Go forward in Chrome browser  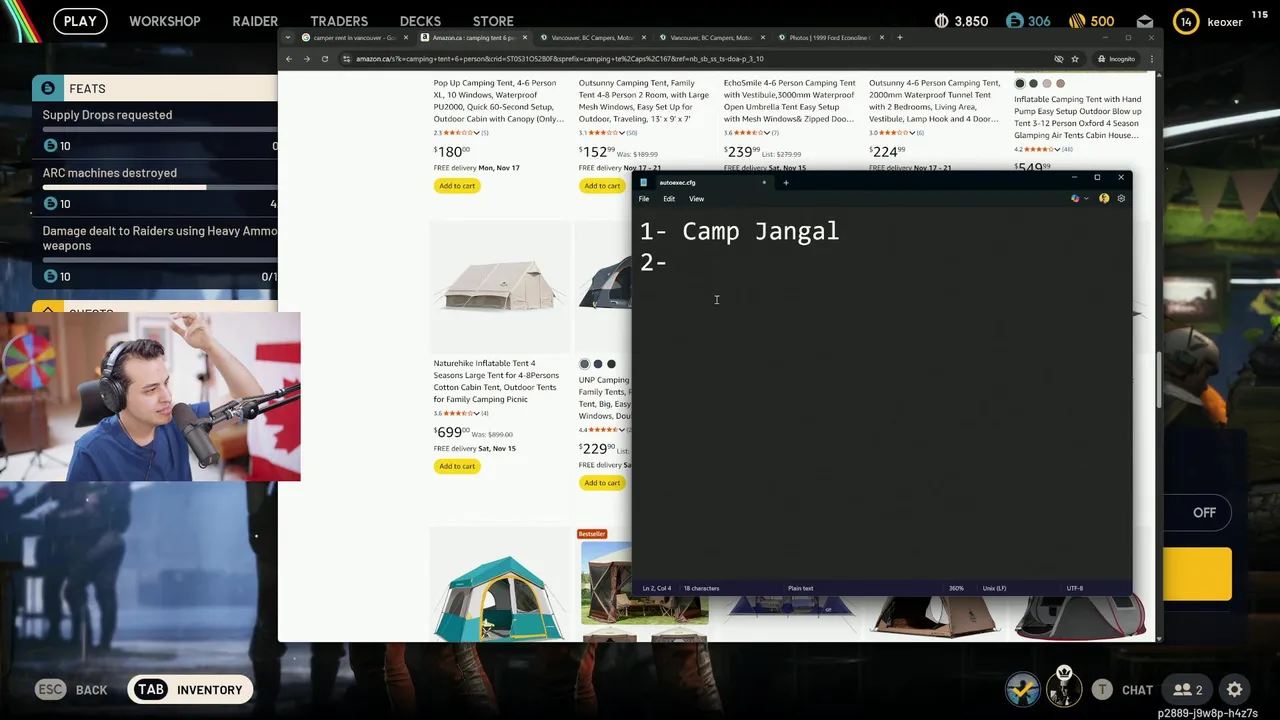click(x=307, y=59)
